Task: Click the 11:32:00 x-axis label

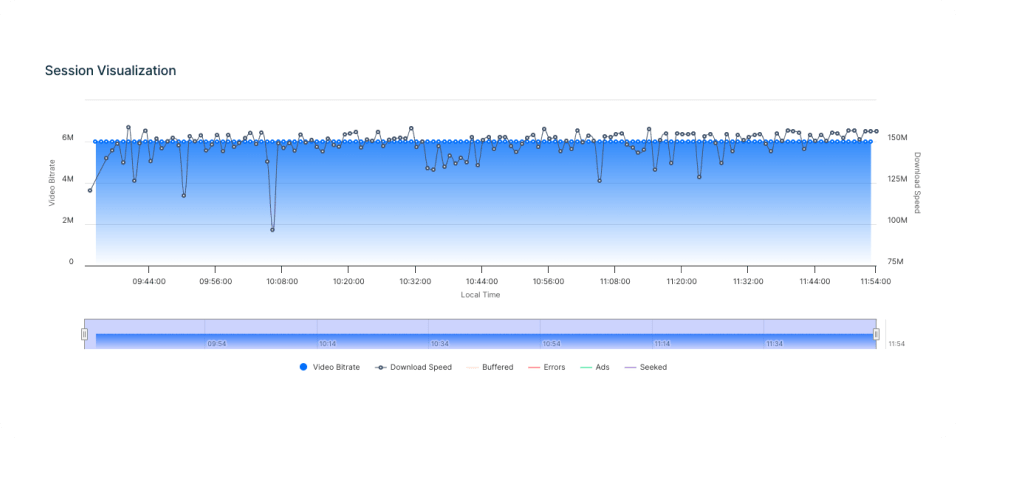Action: click(x=748, y=281)
